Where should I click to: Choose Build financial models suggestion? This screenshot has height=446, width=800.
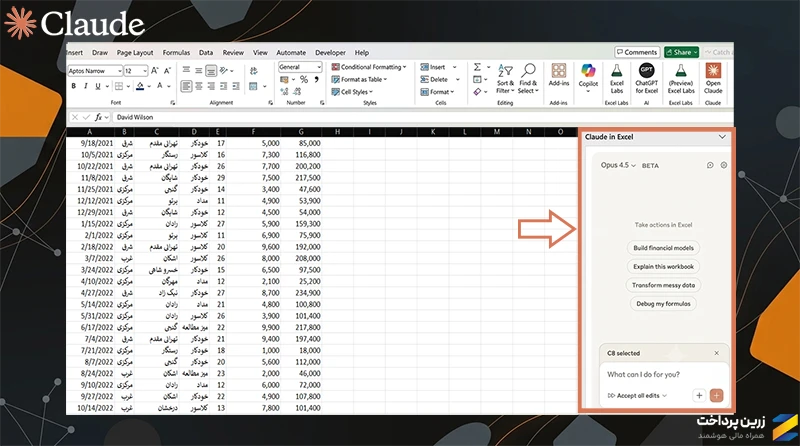pos(663,248)
